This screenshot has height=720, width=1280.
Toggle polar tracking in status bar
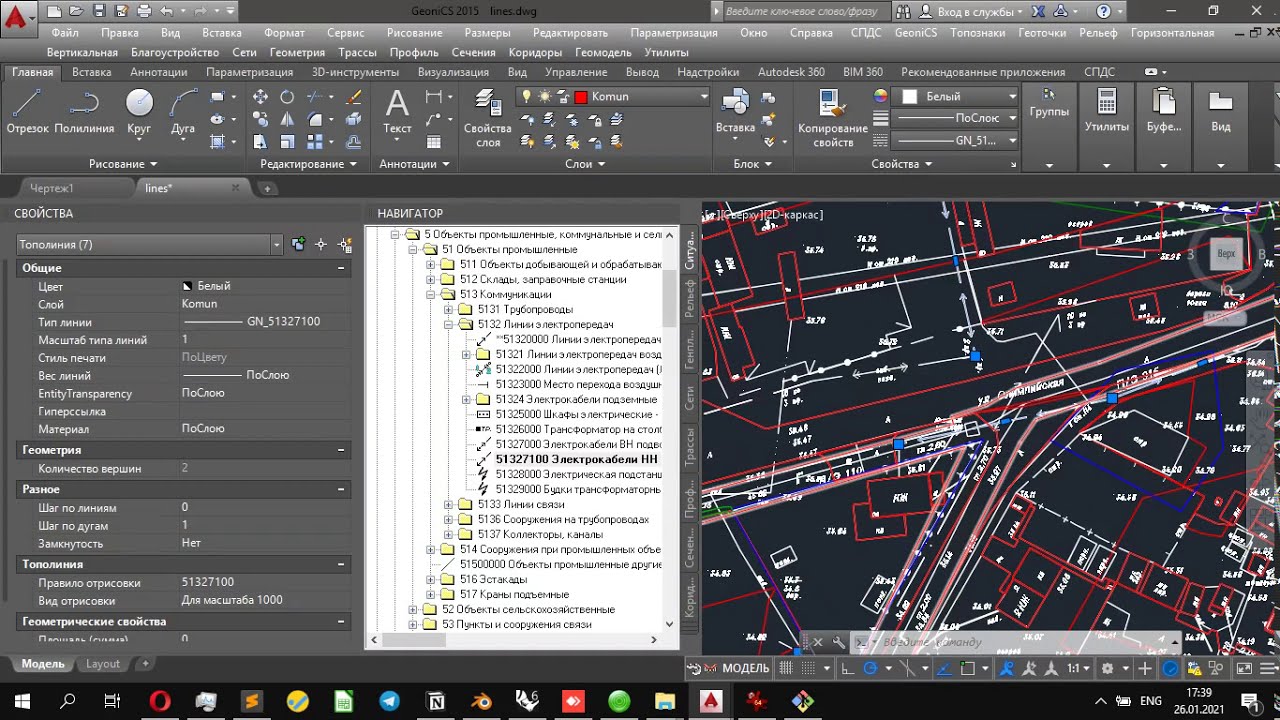[870, 668]
